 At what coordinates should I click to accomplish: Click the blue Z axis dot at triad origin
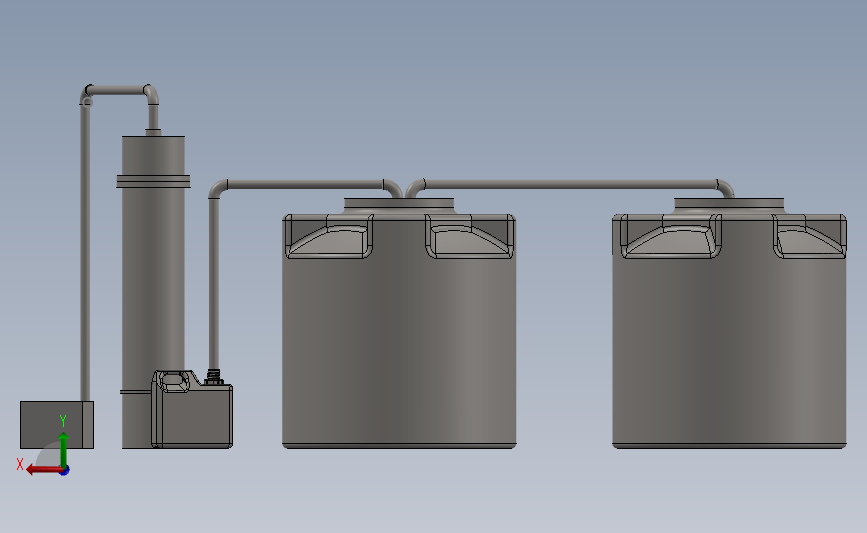tap(65, 471)
